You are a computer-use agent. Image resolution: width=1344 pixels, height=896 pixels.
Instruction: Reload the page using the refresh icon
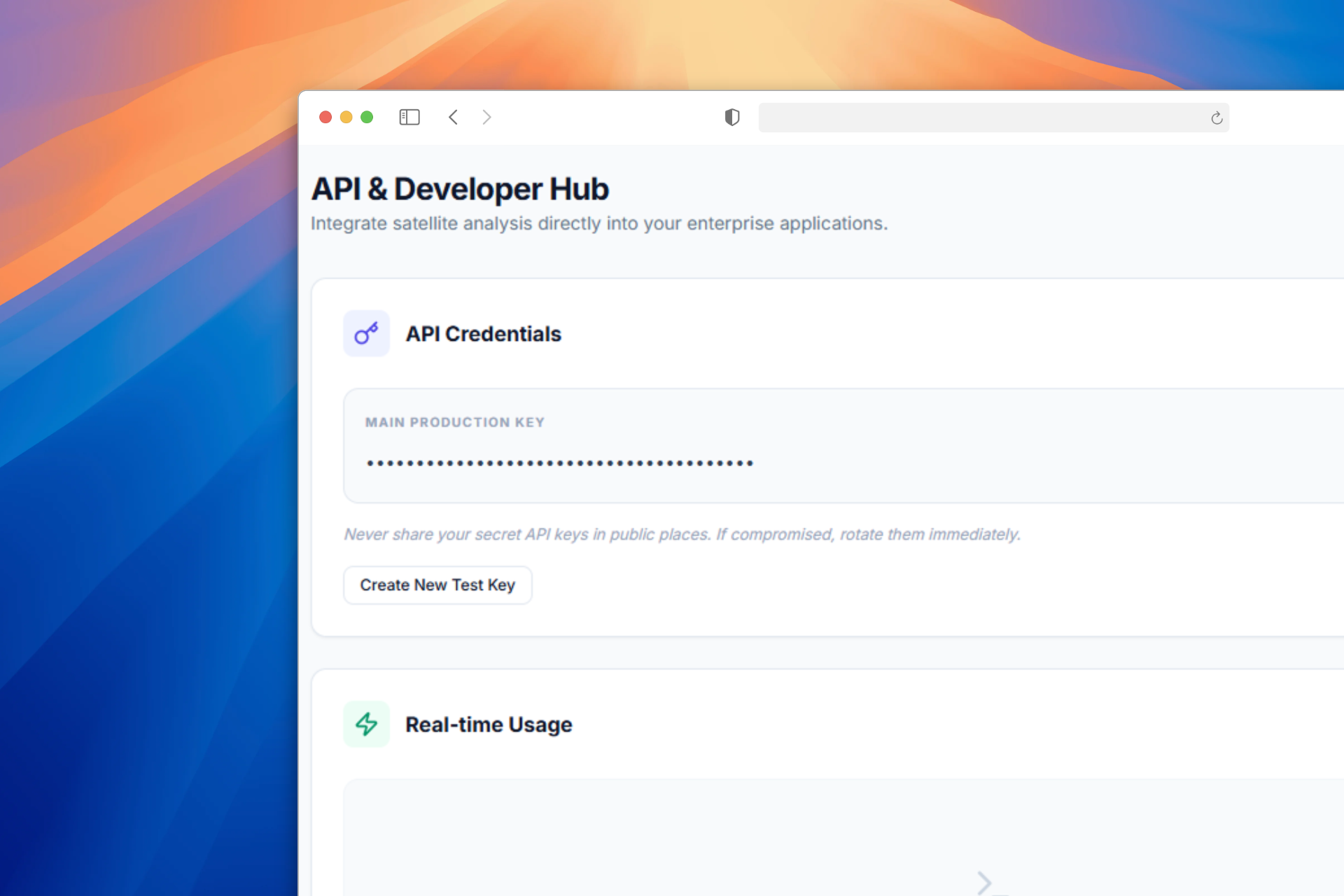pos(1217,118)
